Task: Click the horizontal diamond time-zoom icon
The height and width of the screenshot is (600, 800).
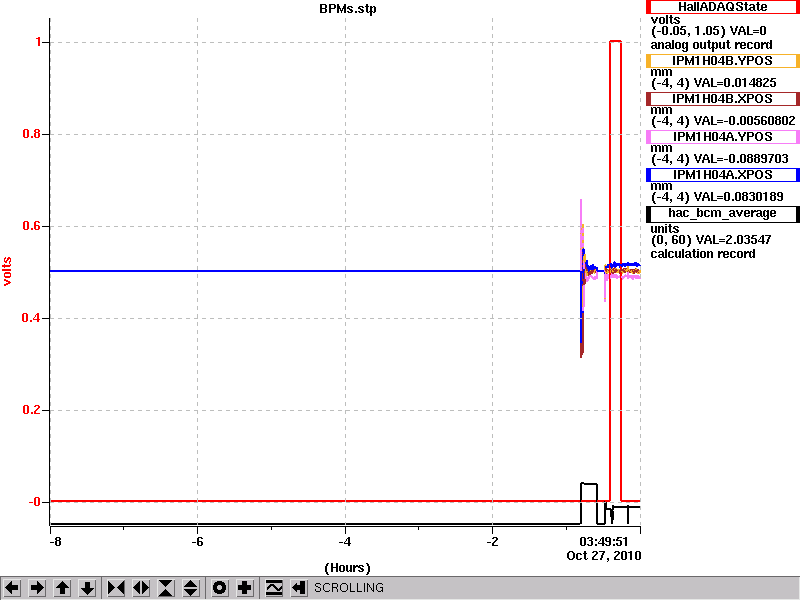Action: (141, 588)
